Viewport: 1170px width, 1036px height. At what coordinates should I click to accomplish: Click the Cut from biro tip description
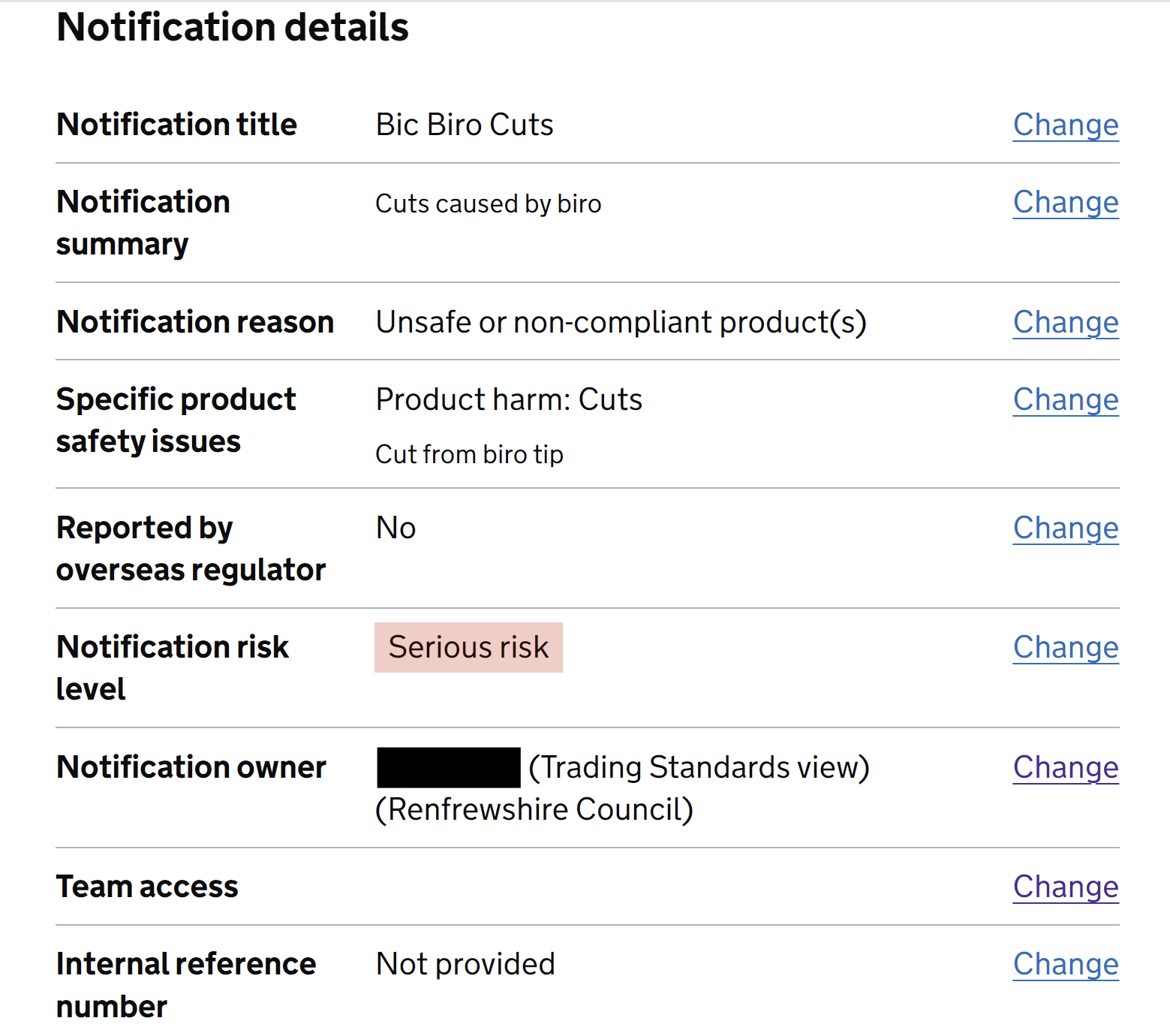[469, 453]
